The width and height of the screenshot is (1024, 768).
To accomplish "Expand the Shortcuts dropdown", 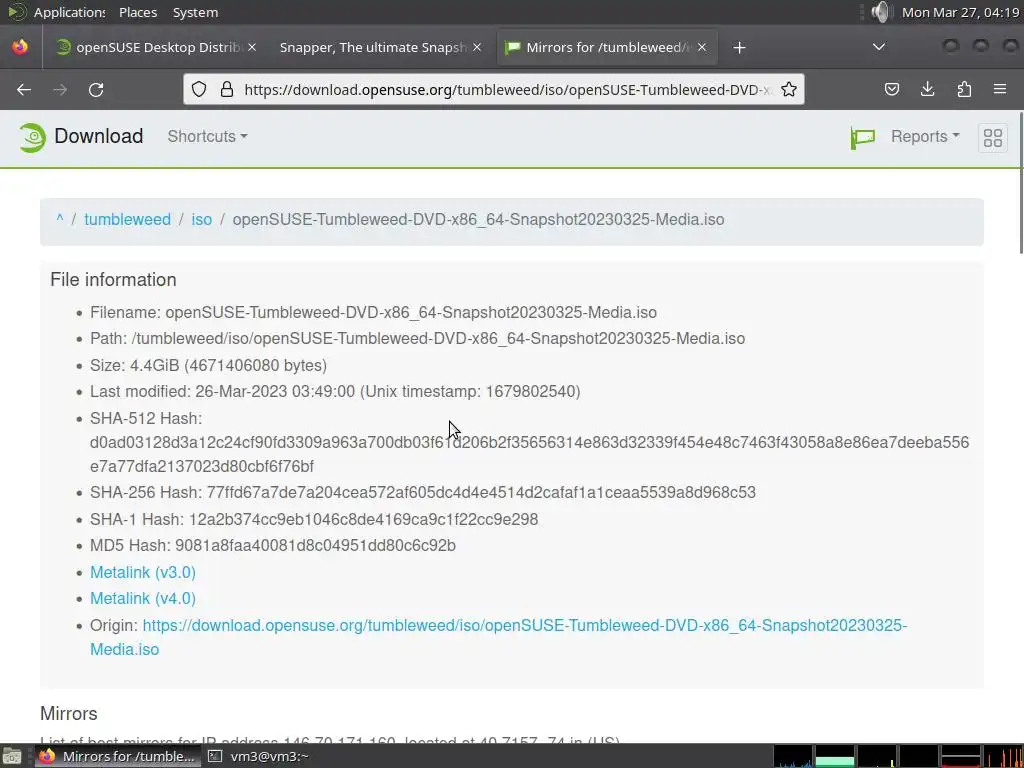I will click(207, 136).
